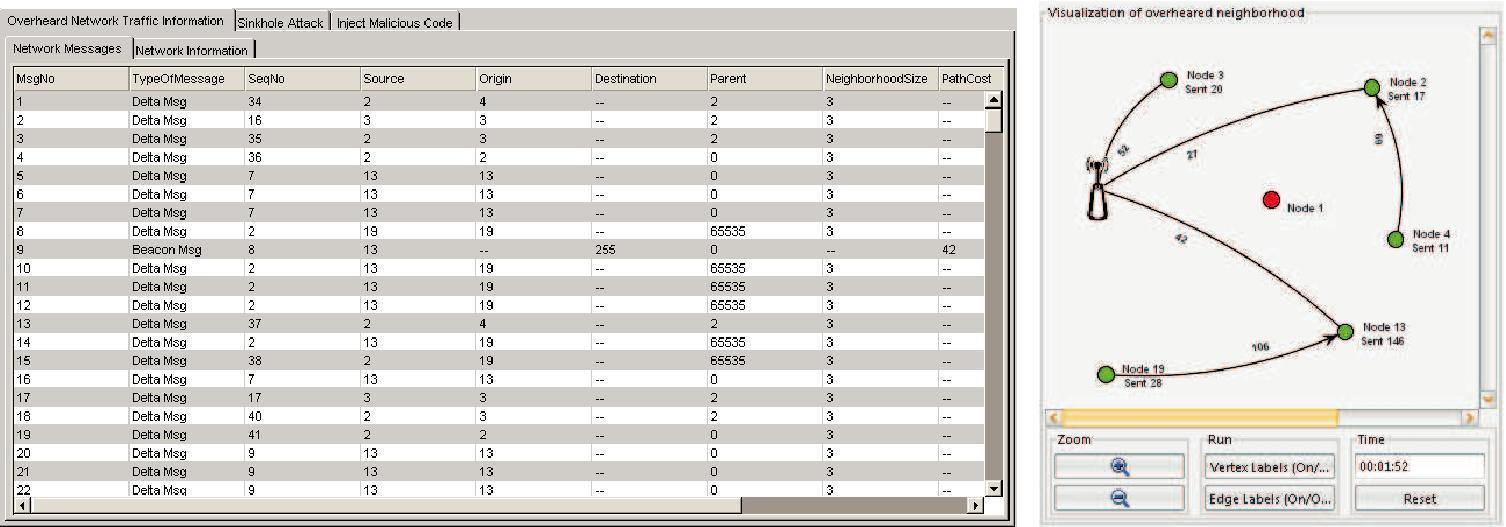The image size is (1506, 527).
Task: Click the green Node 2 circle
Action: point(1374,87)
